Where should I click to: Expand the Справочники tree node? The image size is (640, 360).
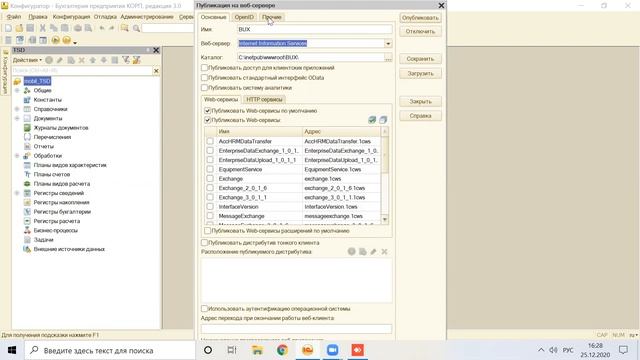tap(17, 109)
